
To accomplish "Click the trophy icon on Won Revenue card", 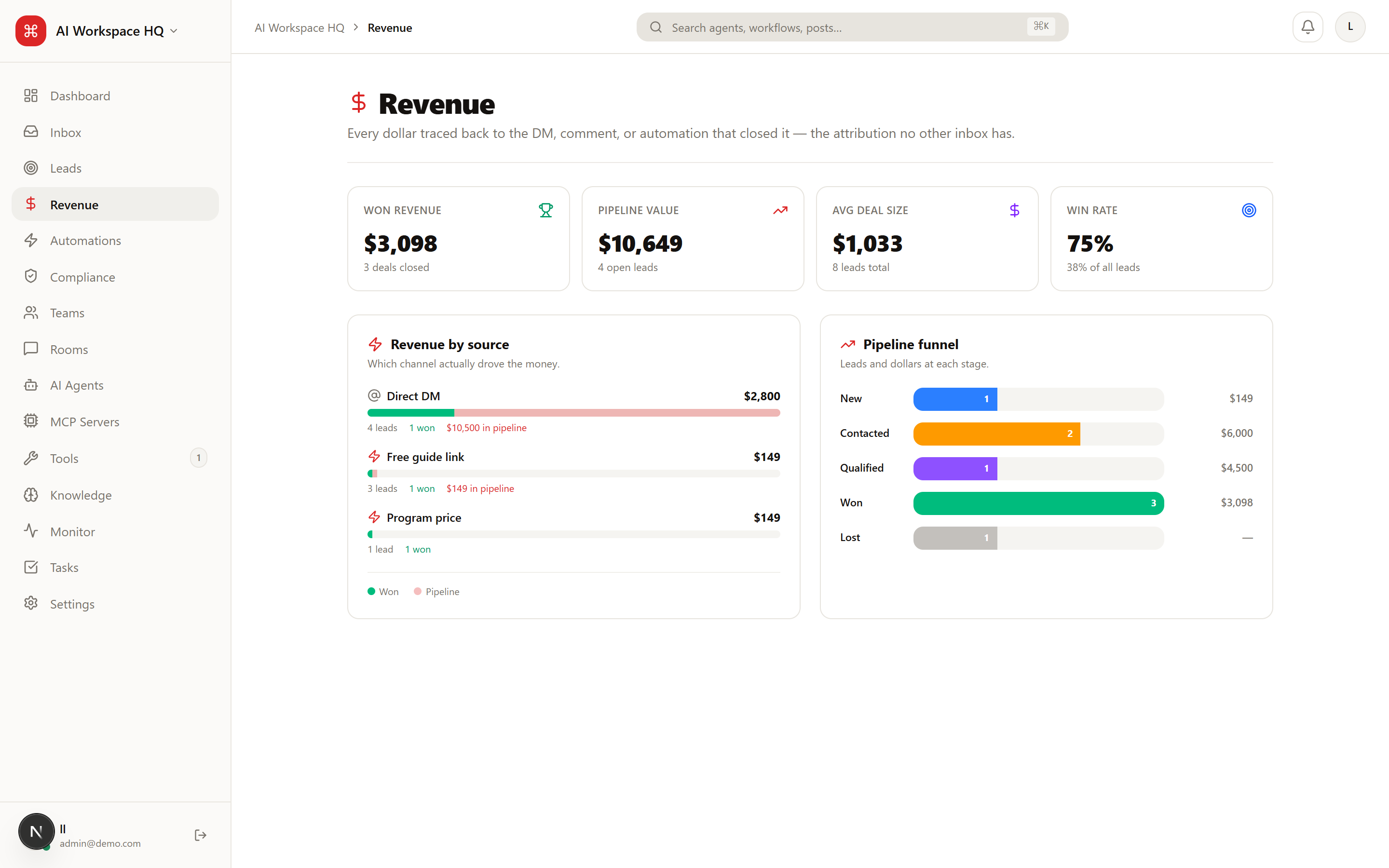I will (546, 211).
